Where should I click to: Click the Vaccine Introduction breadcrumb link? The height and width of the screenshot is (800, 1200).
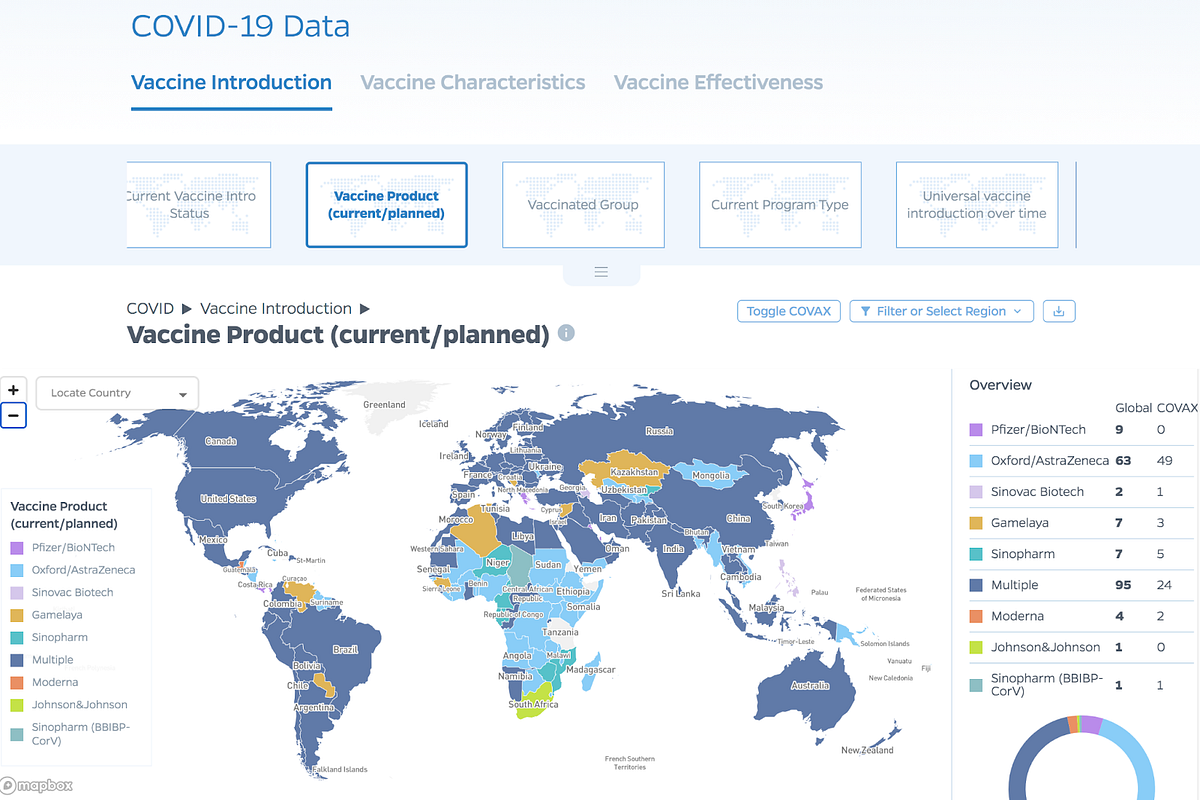coord(275,308)
